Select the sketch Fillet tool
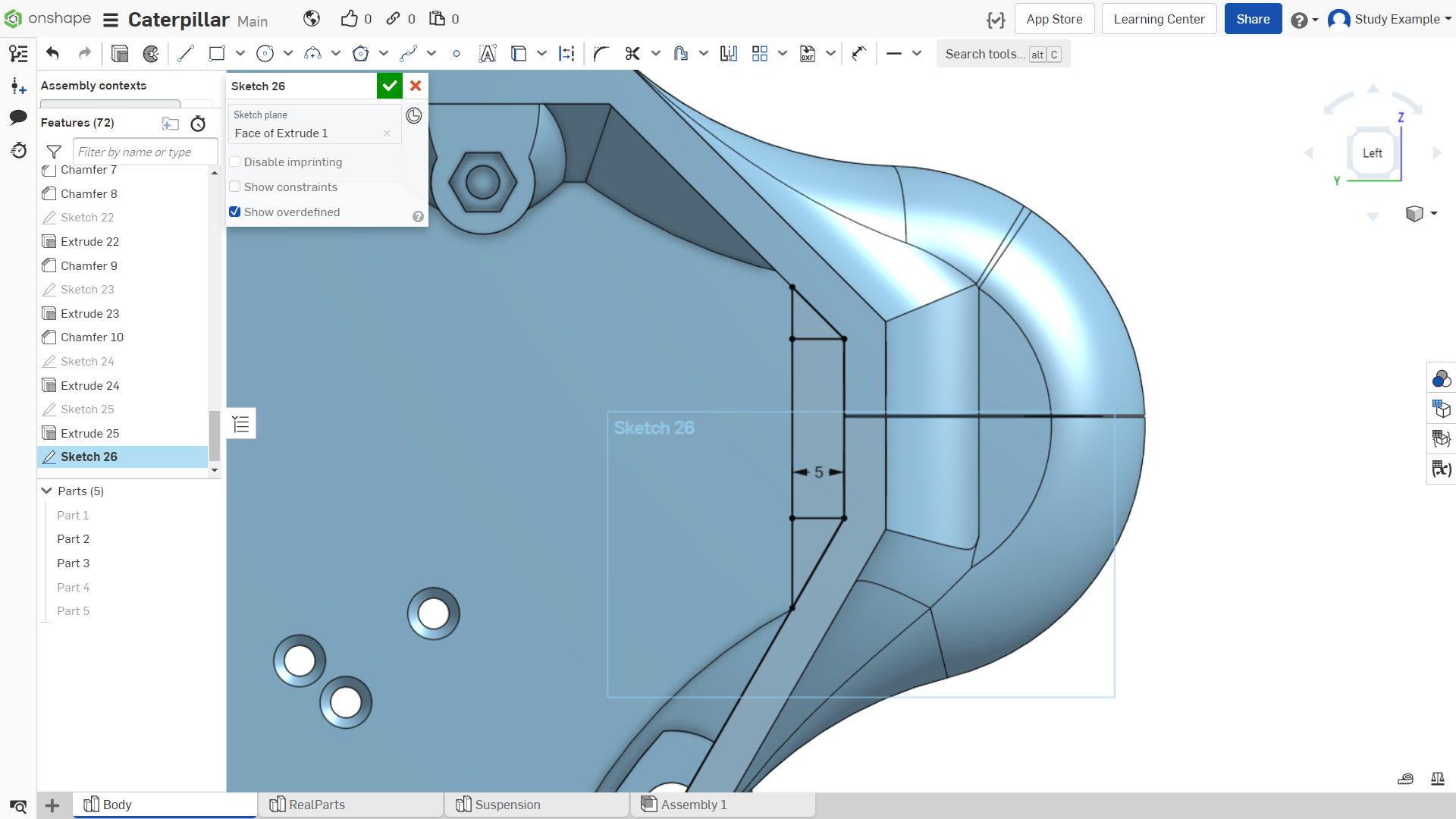The height and width of the screenshot is (819, 1456). 601,54
